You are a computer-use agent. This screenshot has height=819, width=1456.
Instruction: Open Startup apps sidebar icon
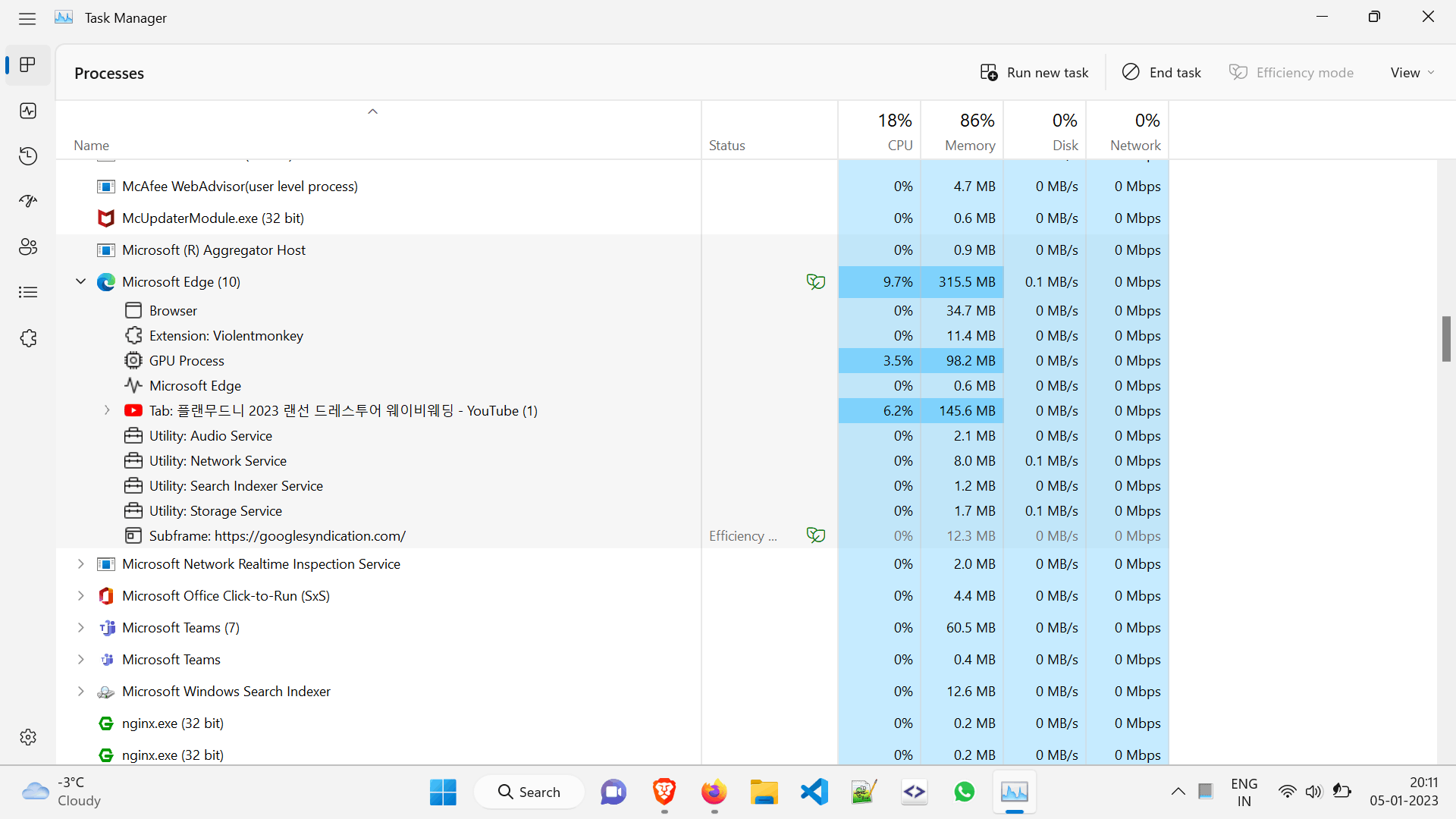pyautogui.click(x=28, y=202)
